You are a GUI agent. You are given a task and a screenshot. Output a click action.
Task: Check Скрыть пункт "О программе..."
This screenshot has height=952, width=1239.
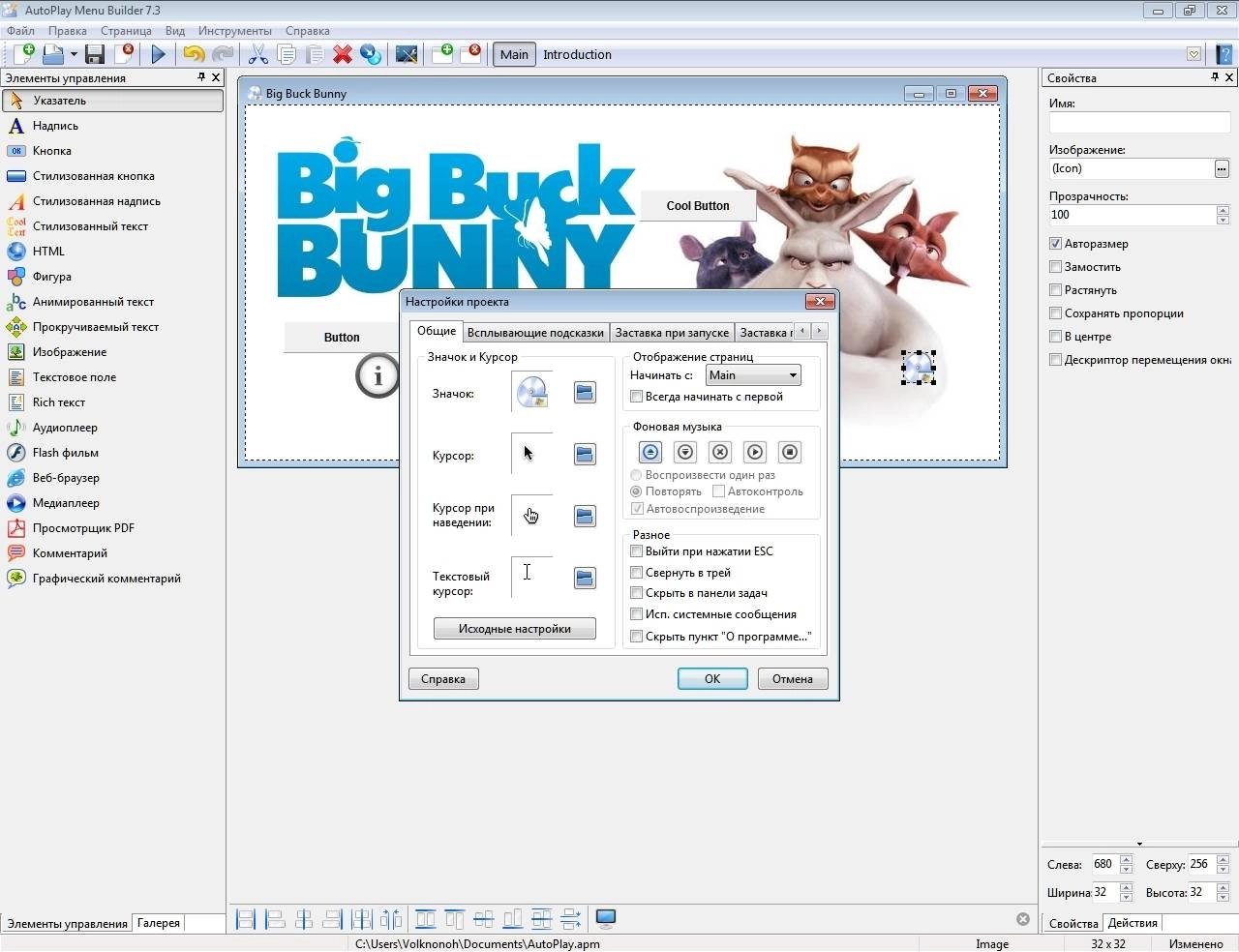pyautogui.click(x=636, y=637)
